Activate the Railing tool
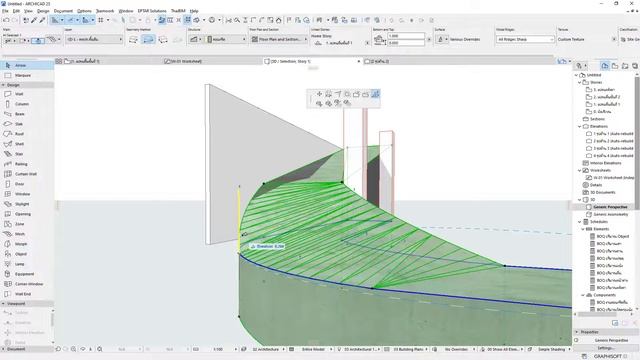 pyautogui.click(x=27, y=164)
